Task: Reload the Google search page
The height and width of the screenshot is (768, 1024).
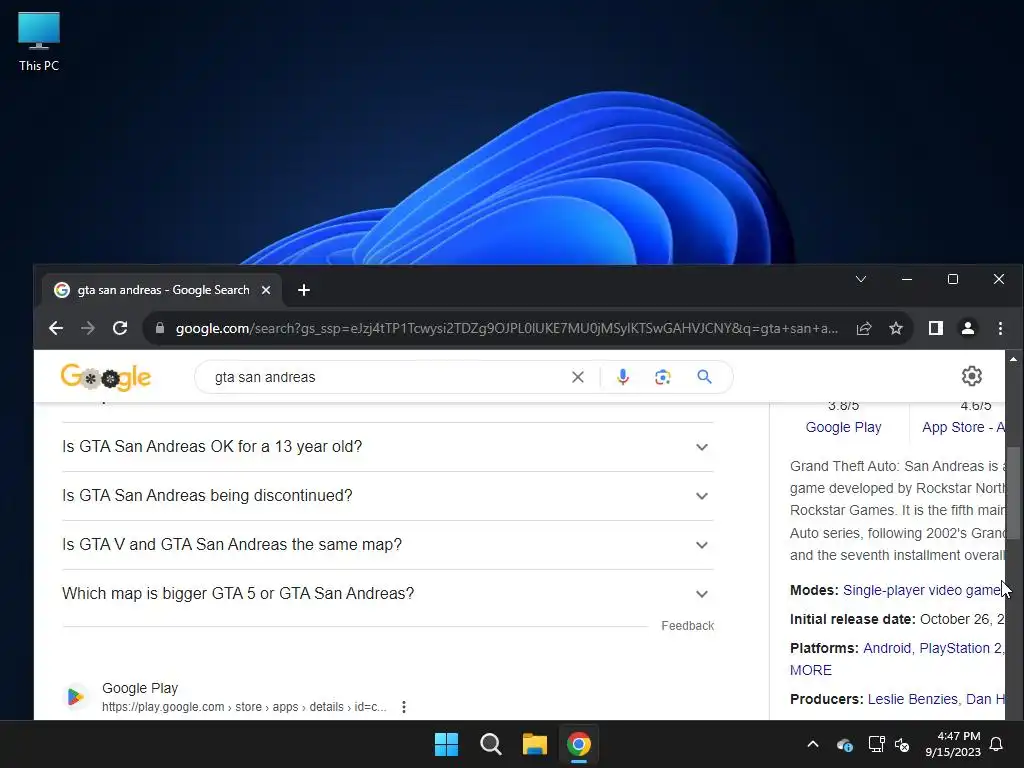Action: click(120, 328)
